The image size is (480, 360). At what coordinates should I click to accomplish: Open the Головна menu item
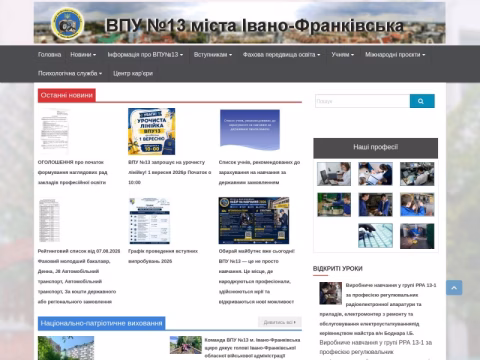(49, 55)
